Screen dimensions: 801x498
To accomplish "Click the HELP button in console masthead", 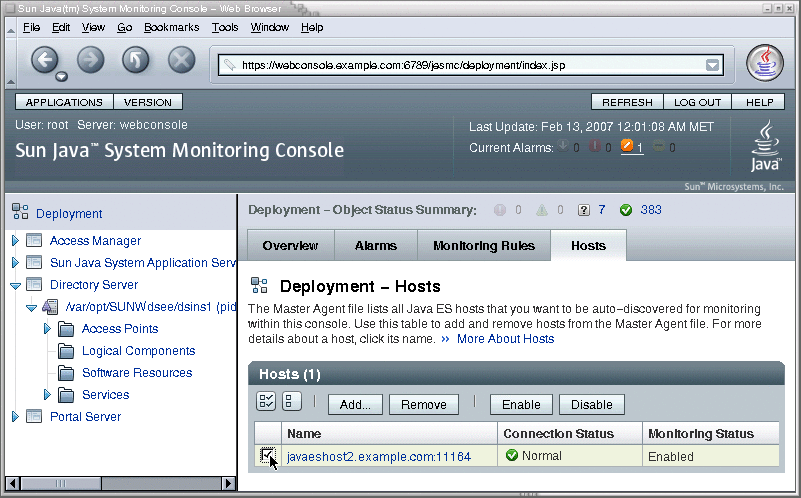I will point(760,102).
